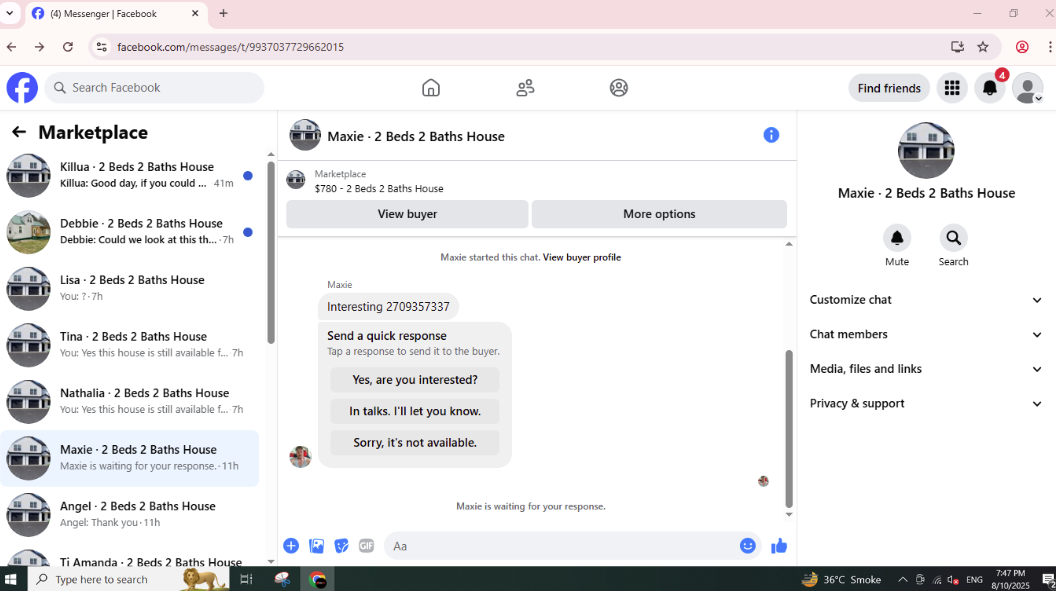The width and height of the screenshot is (1056, 591).
Task: Open the Notifications bell with badge
Action: (x=990, y=88)
